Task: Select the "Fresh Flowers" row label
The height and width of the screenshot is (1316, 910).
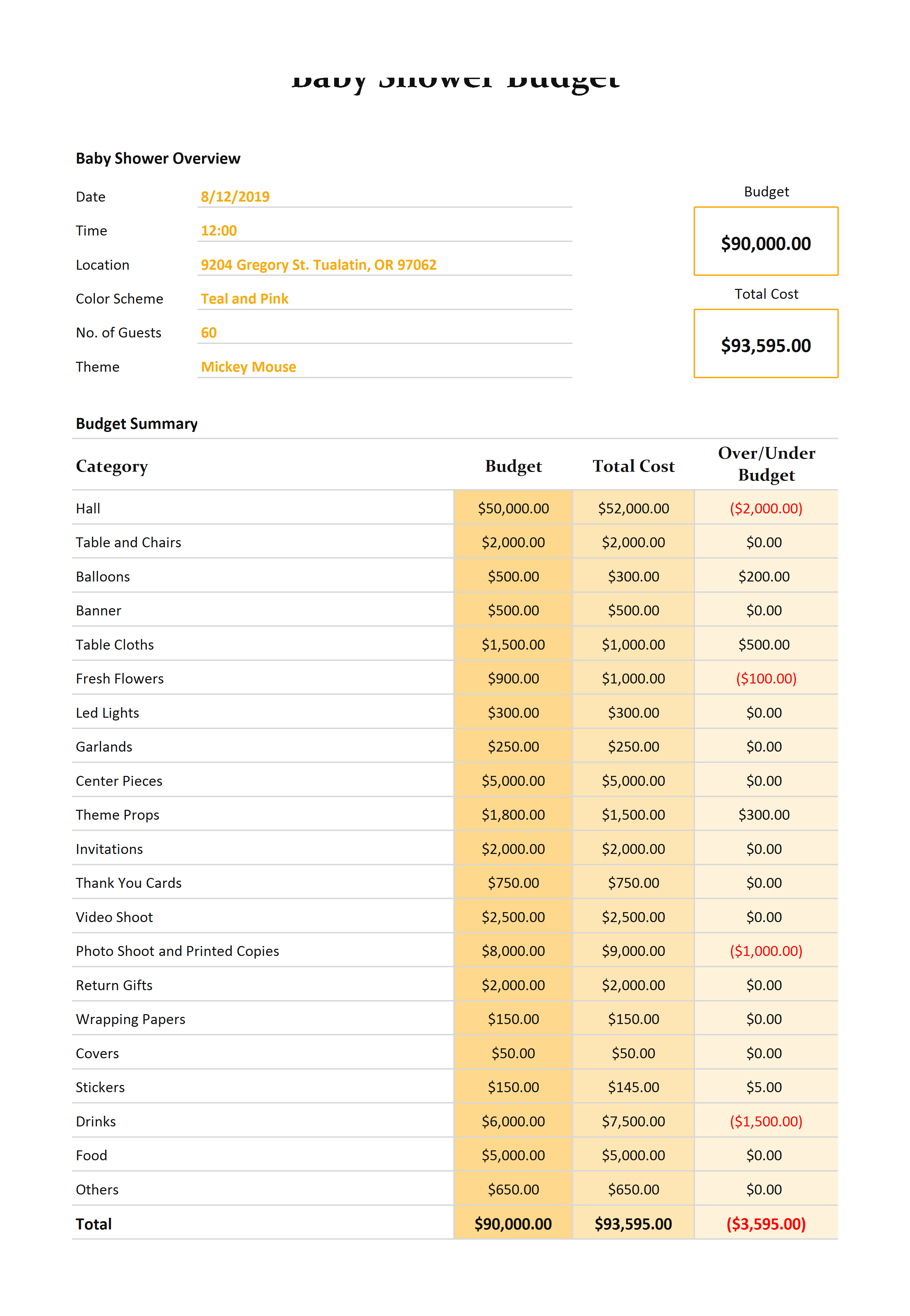Action: pyautogui.click(x=120, y=679)
